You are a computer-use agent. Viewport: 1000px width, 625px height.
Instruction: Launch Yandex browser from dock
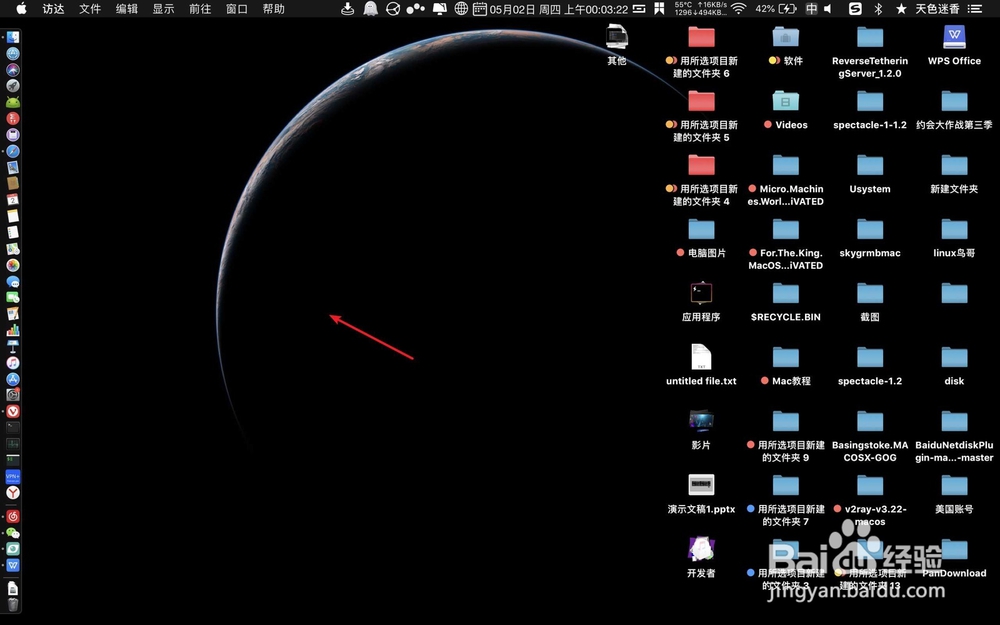(x=13, y=492)
